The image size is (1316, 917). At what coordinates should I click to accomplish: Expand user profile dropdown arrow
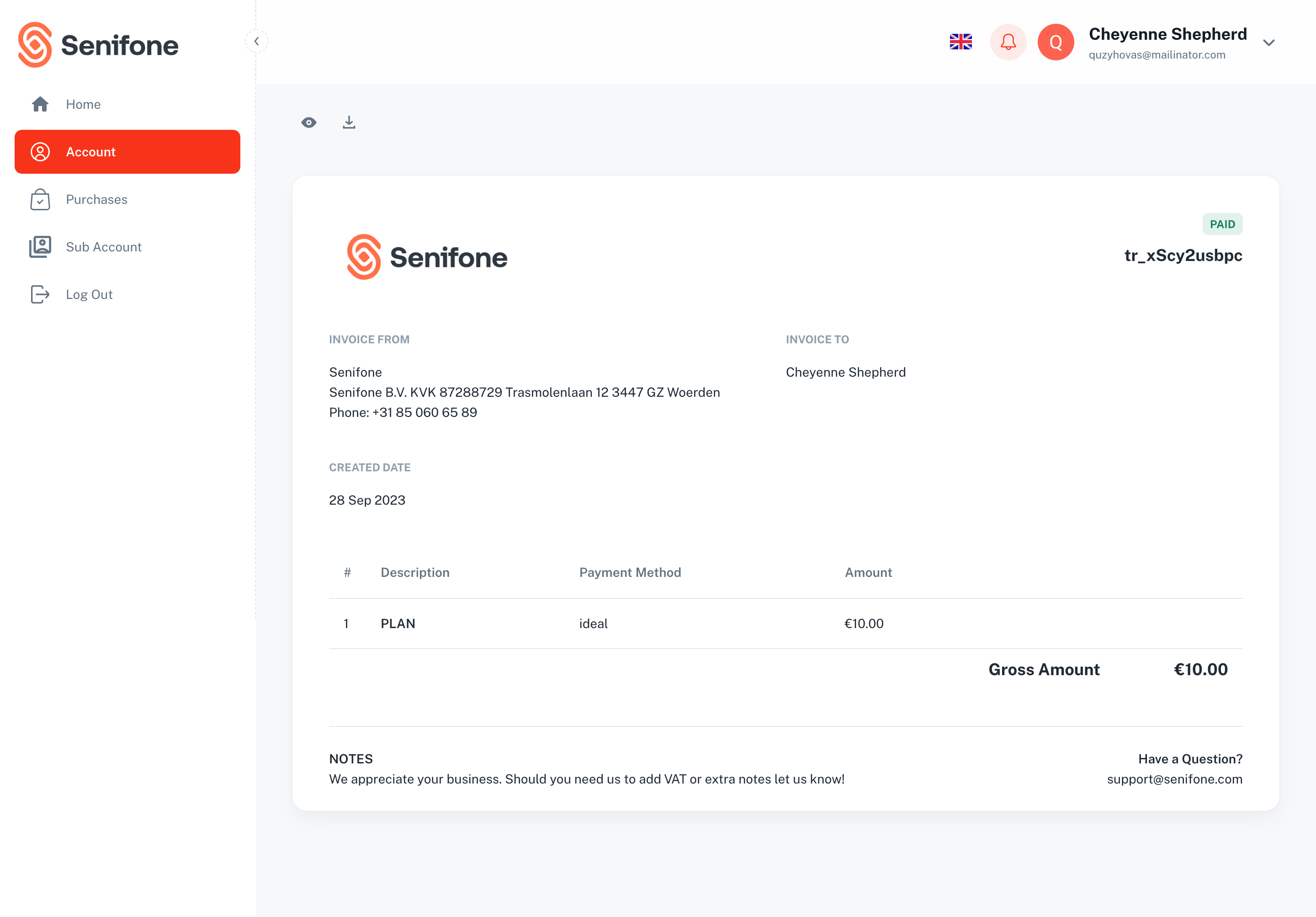pyautogui.click(x=1268, y=43)
